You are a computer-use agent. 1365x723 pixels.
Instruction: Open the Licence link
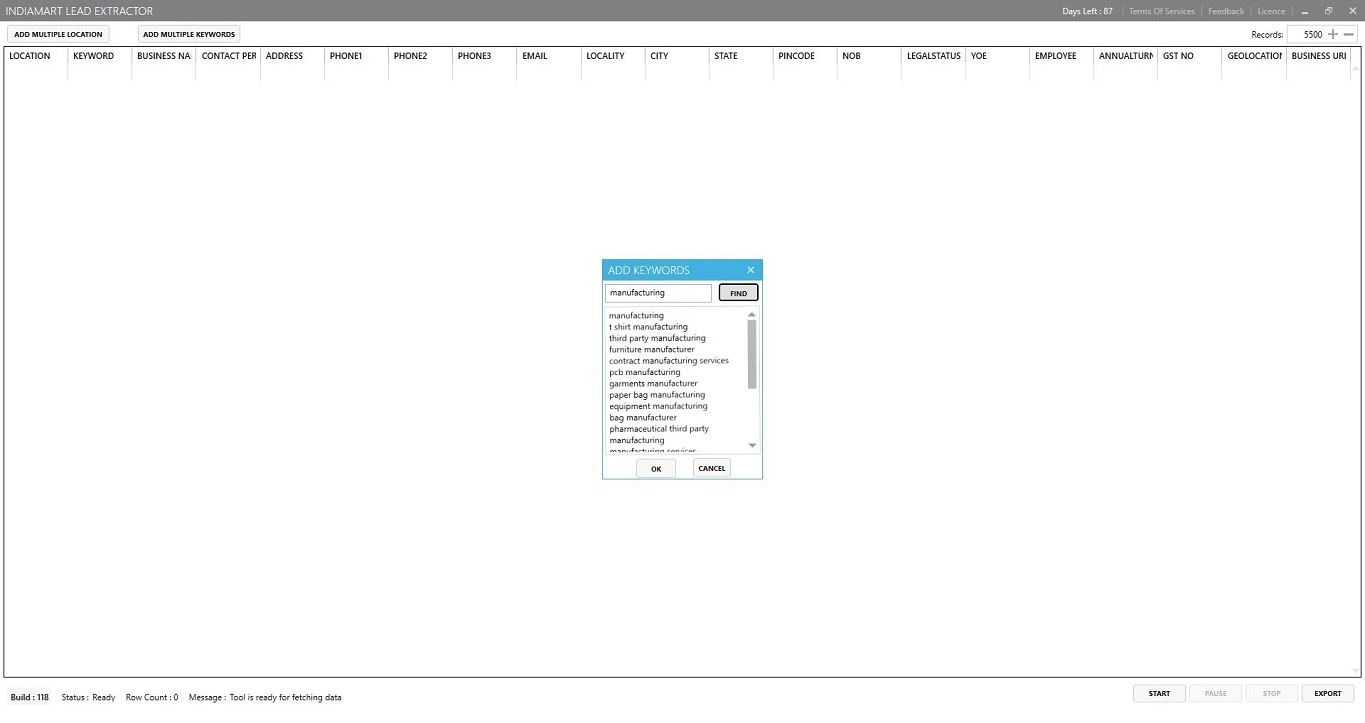click(x=1271, y=11)
